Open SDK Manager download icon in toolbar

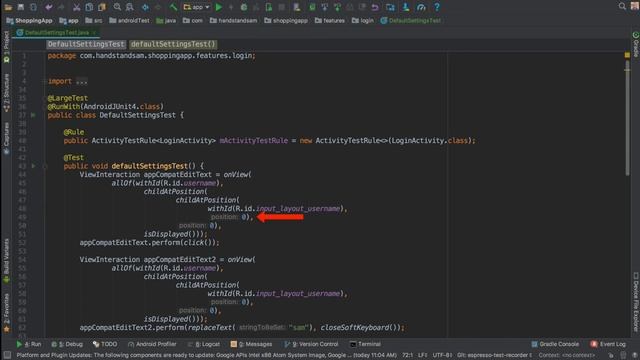click(406, 7)
